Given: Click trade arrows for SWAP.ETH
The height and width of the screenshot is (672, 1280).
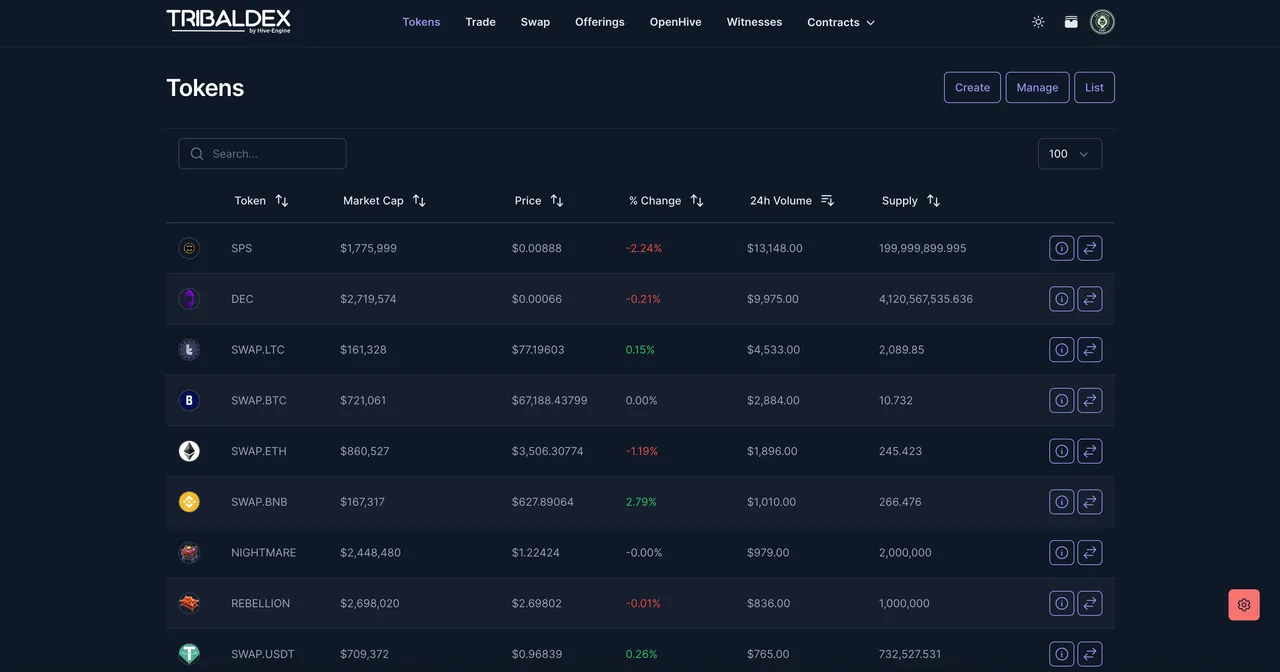Looking at the screenshot, I should click(x=1090, y=451).
